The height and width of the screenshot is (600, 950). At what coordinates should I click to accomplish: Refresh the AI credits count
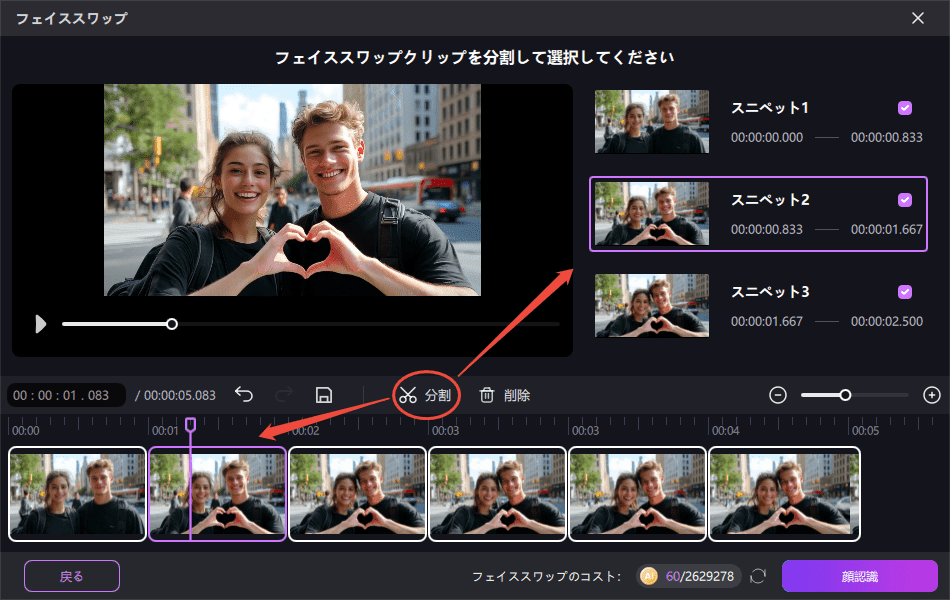click(758, 576)
